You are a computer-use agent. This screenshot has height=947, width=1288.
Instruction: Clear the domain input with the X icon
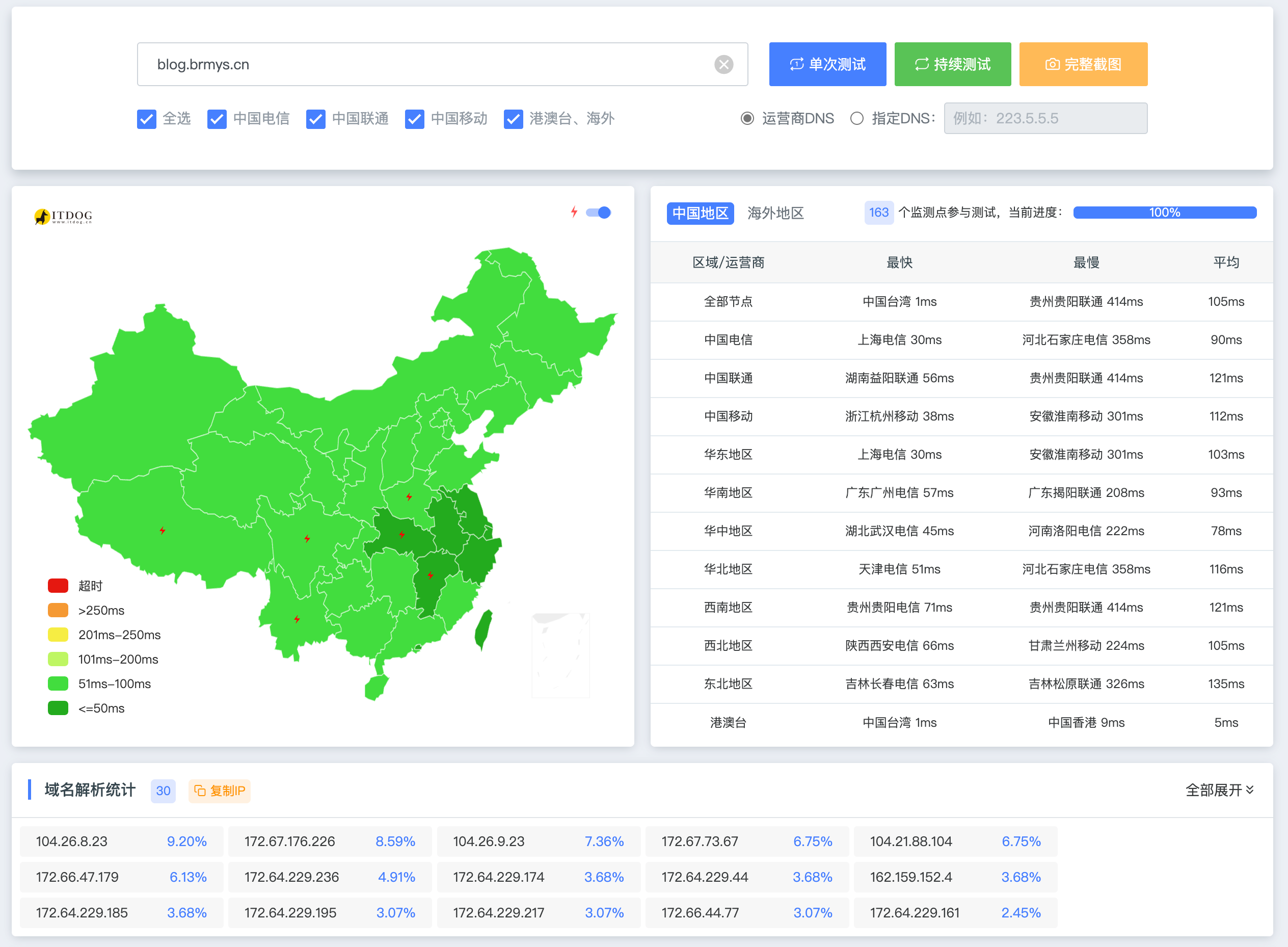pos(723,64)
